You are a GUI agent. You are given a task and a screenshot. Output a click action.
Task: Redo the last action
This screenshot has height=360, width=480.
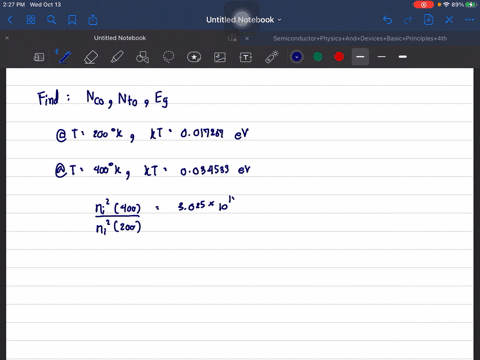click(x=408, y=20)
